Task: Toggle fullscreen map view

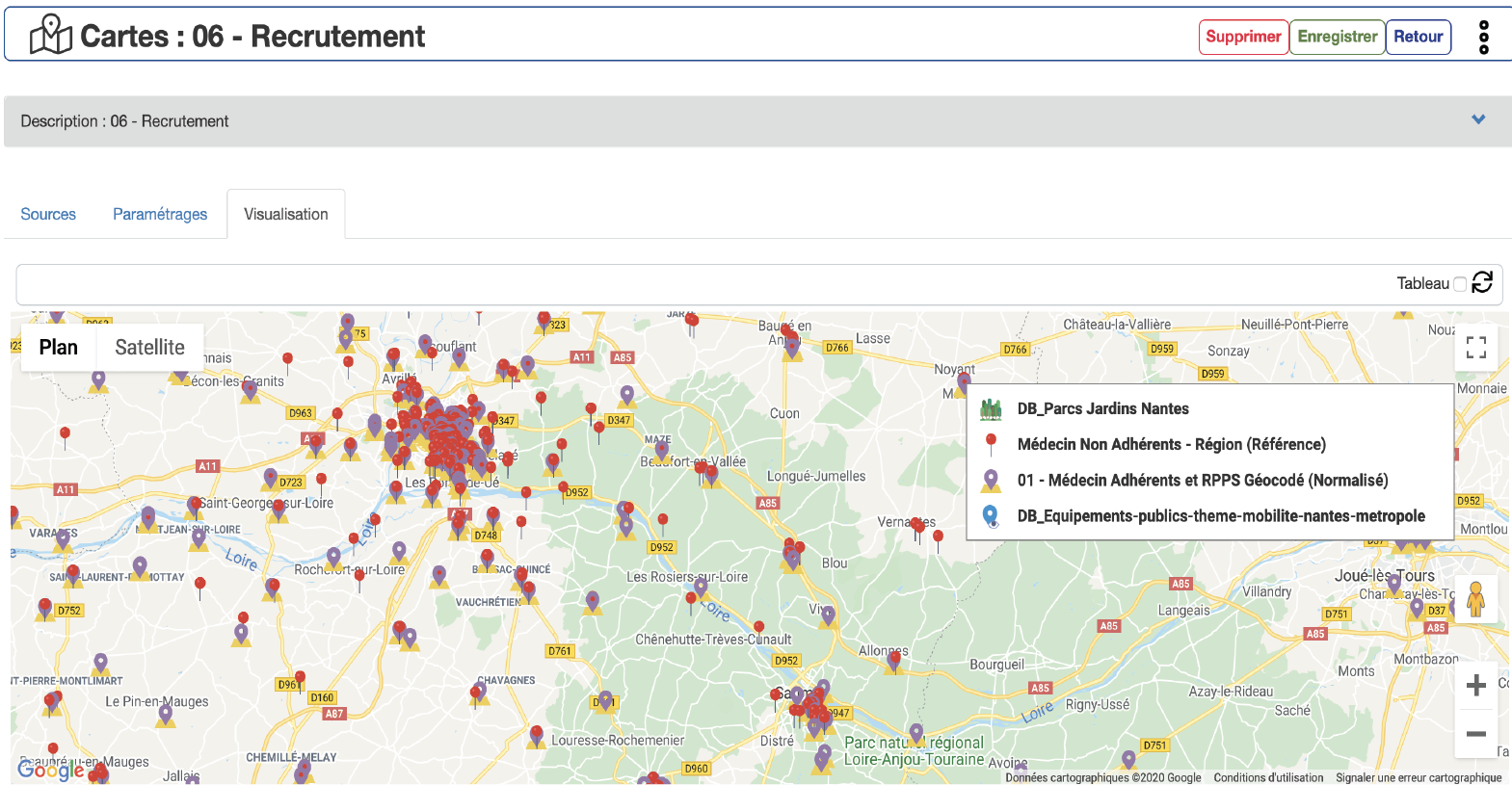Action: [x=1475, y=348]
